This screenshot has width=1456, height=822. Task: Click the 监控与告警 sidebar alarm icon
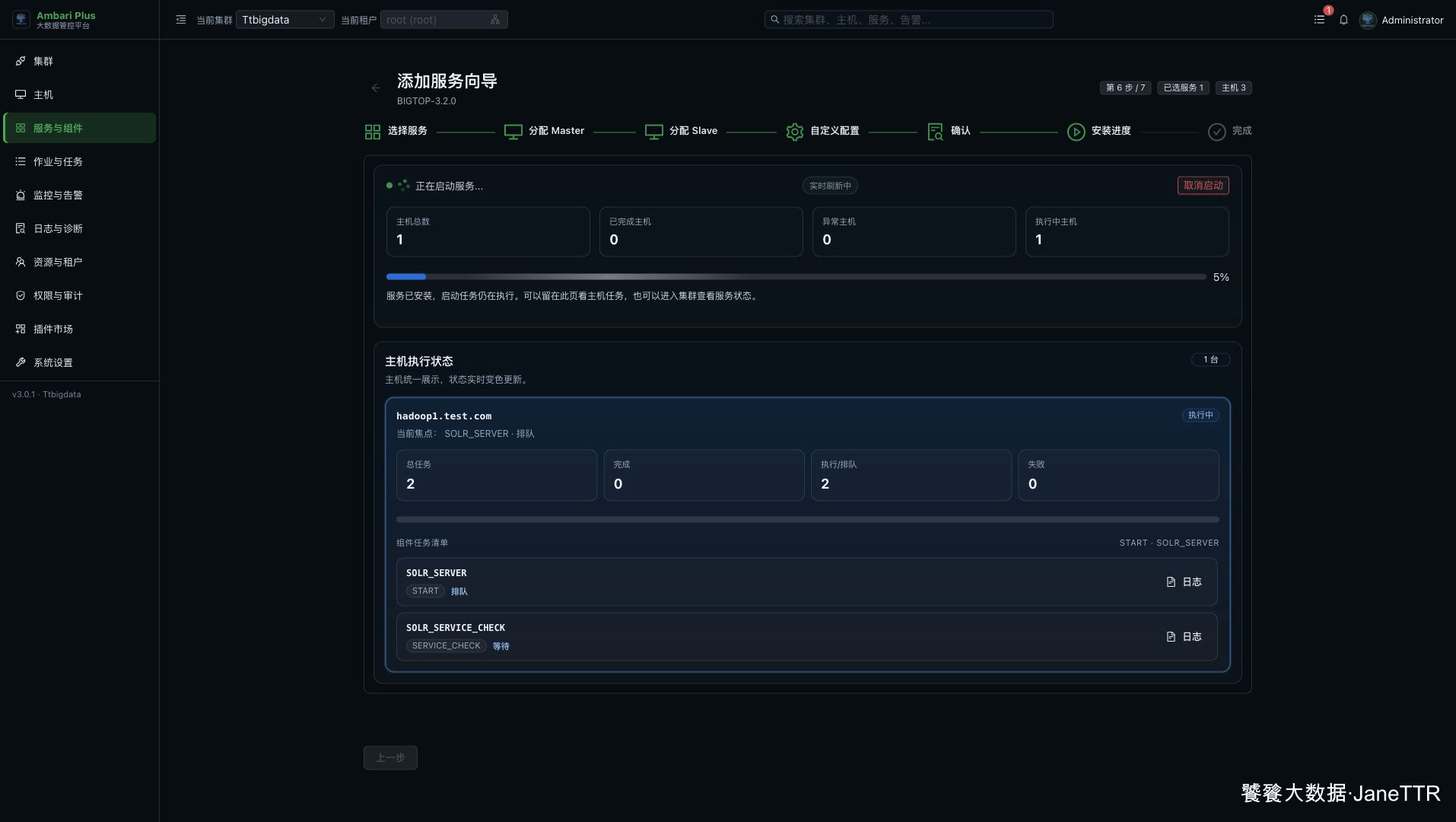pos(21,195)
